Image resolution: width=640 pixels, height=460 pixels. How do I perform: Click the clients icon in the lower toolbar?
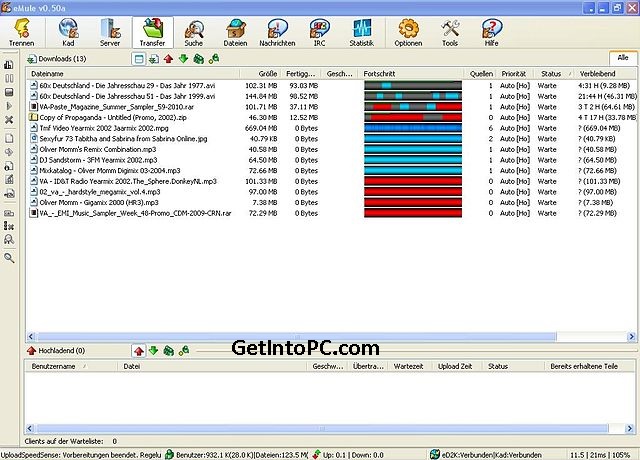coord(184,351)
